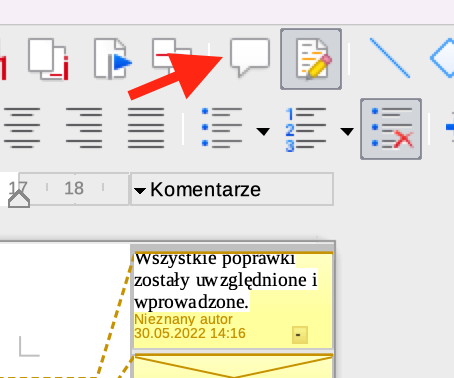Insert a cross-reference from the toolbar
Image resolution: width=454 pixels, height=378 pixels.
coord(172,58)
